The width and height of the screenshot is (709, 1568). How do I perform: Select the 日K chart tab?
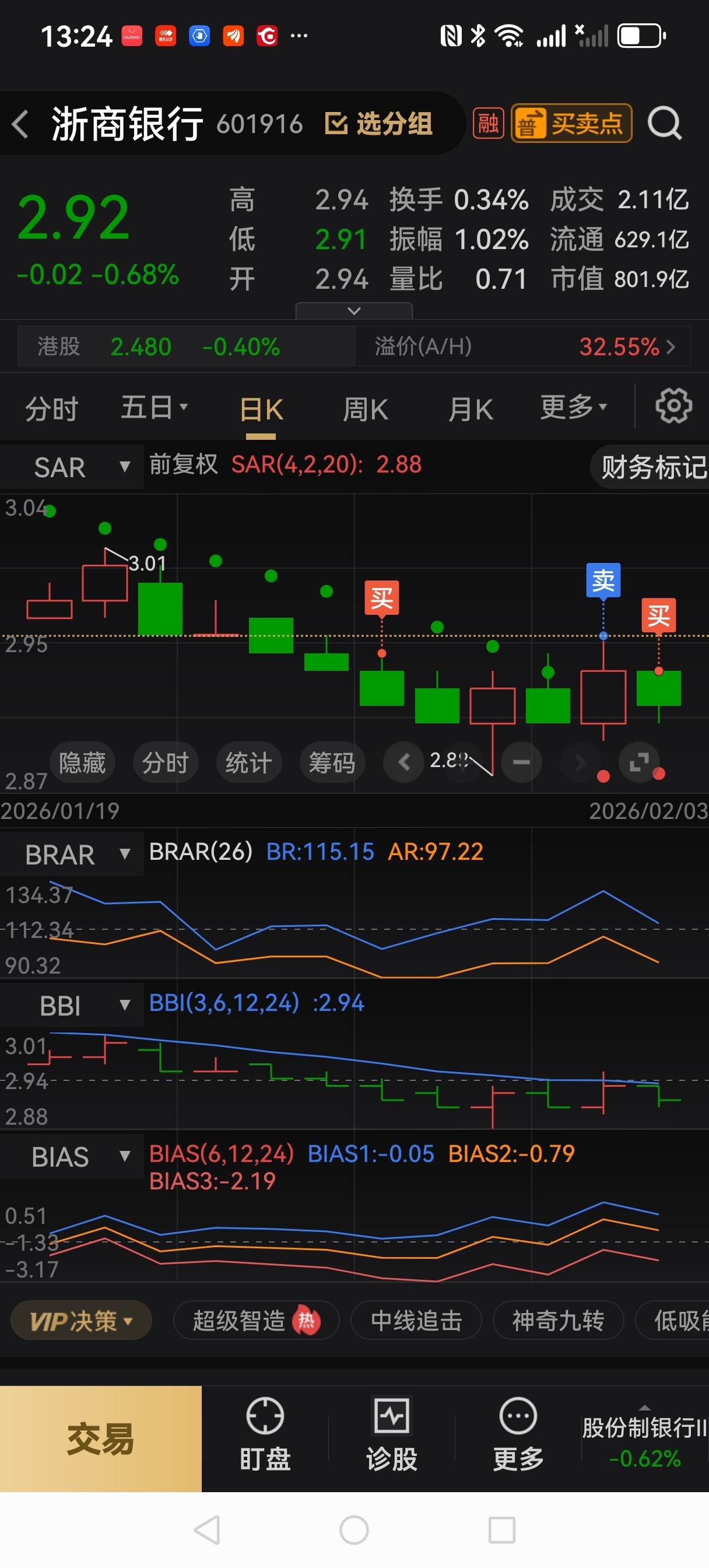tap(261, 409)
